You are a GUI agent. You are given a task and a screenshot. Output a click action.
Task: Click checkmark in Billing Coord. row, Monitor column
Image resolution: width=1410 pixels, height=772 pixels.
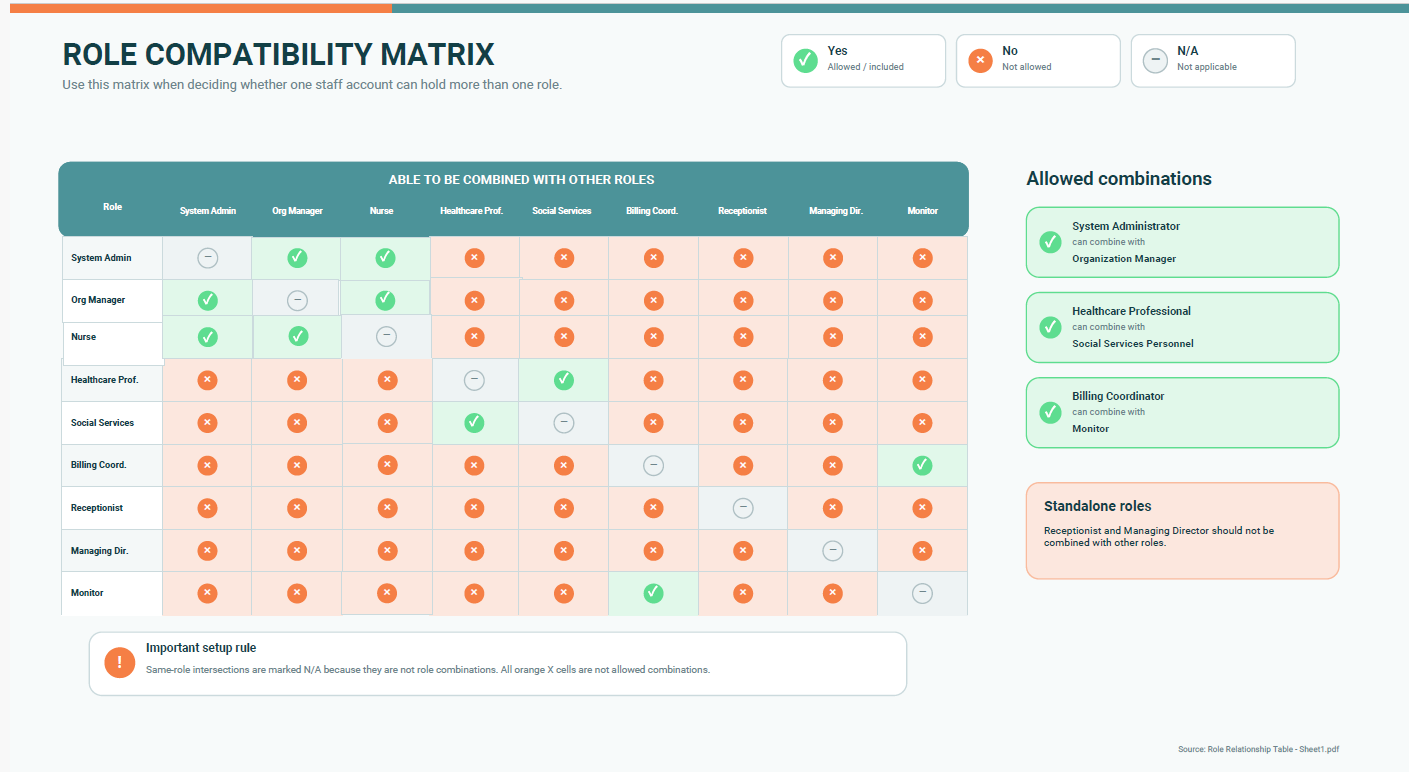point(922,465)
